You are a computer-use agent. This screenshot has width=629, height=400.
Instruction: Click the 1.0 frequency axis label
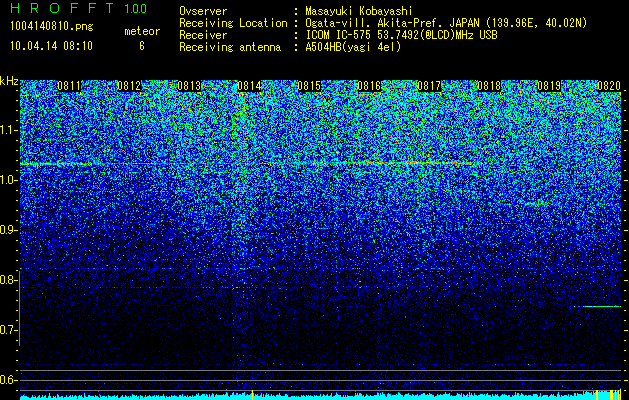point(7,180)
